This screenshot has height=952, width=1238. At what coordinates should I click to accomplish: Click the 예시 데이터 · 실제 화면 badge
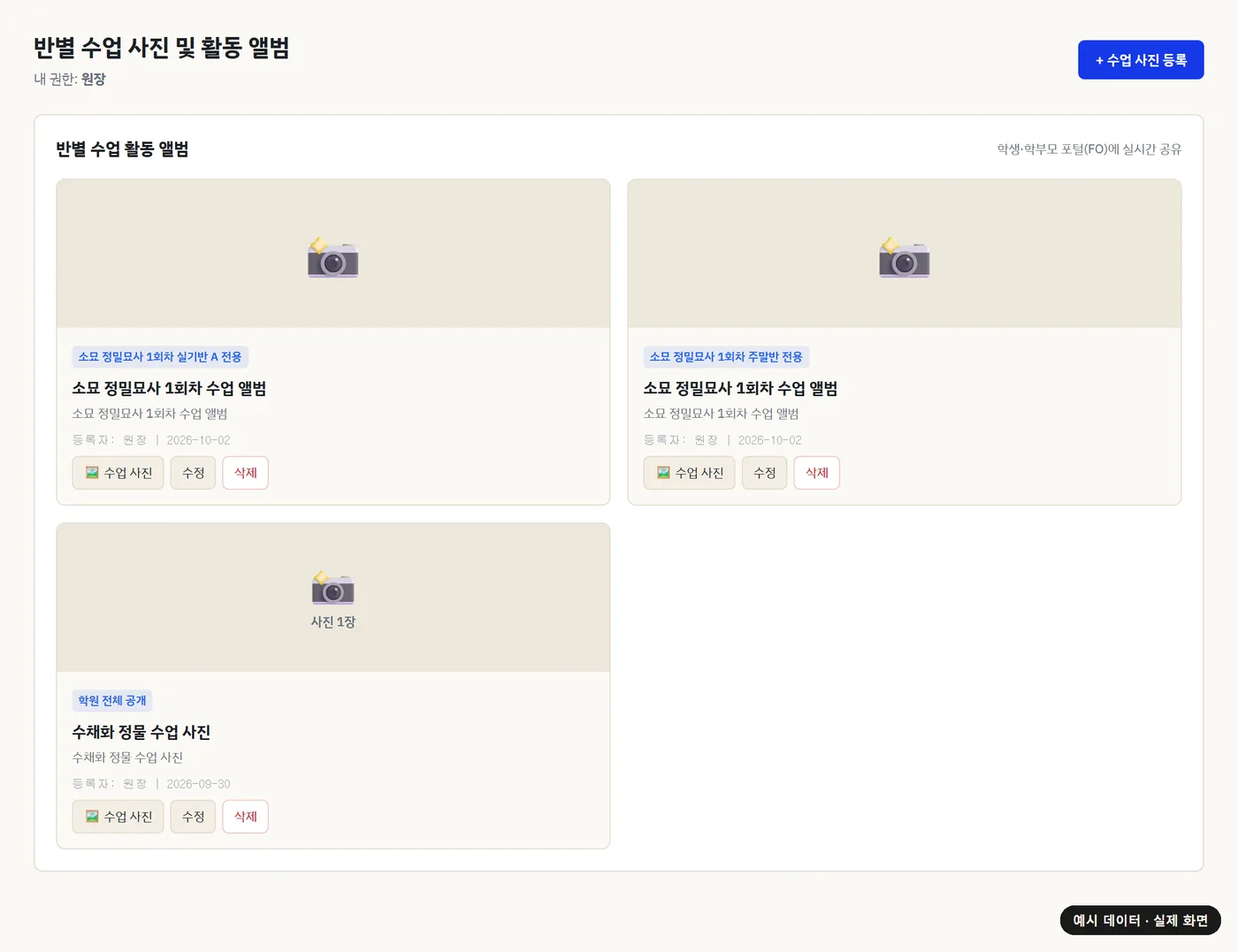point(1141,920)
